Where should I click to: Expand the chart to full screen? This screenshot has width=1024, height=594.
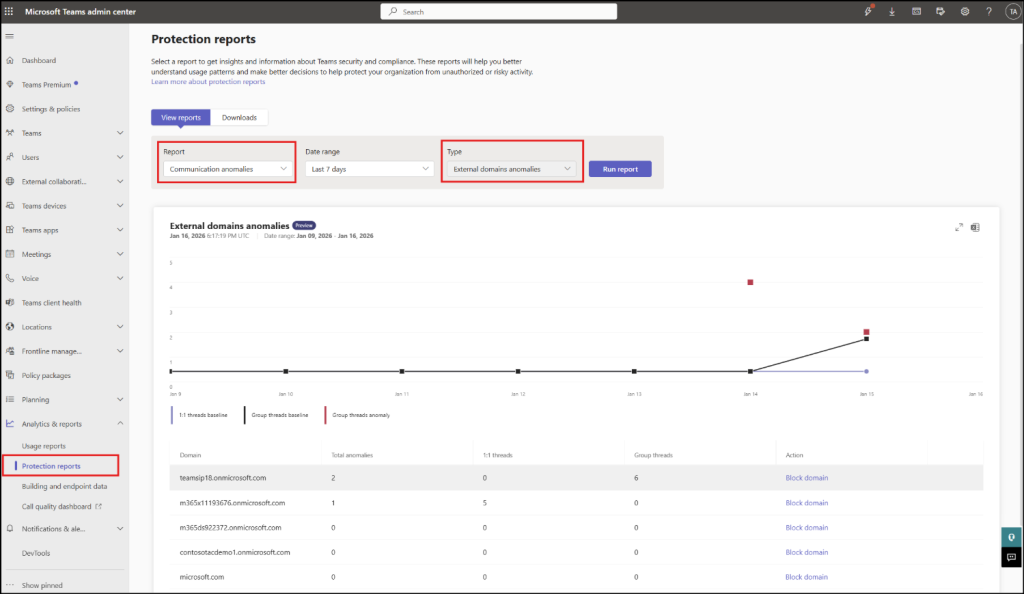[x=958, y=227]
